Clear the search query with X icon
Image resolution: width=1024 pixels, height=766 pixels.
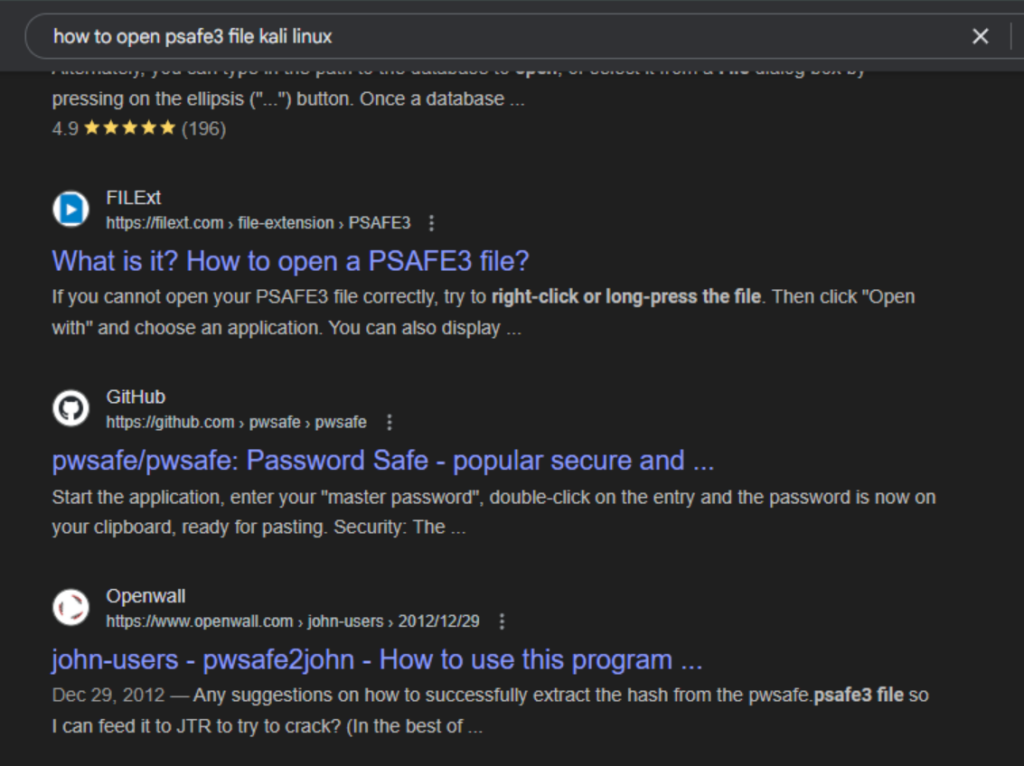(980, 37)
